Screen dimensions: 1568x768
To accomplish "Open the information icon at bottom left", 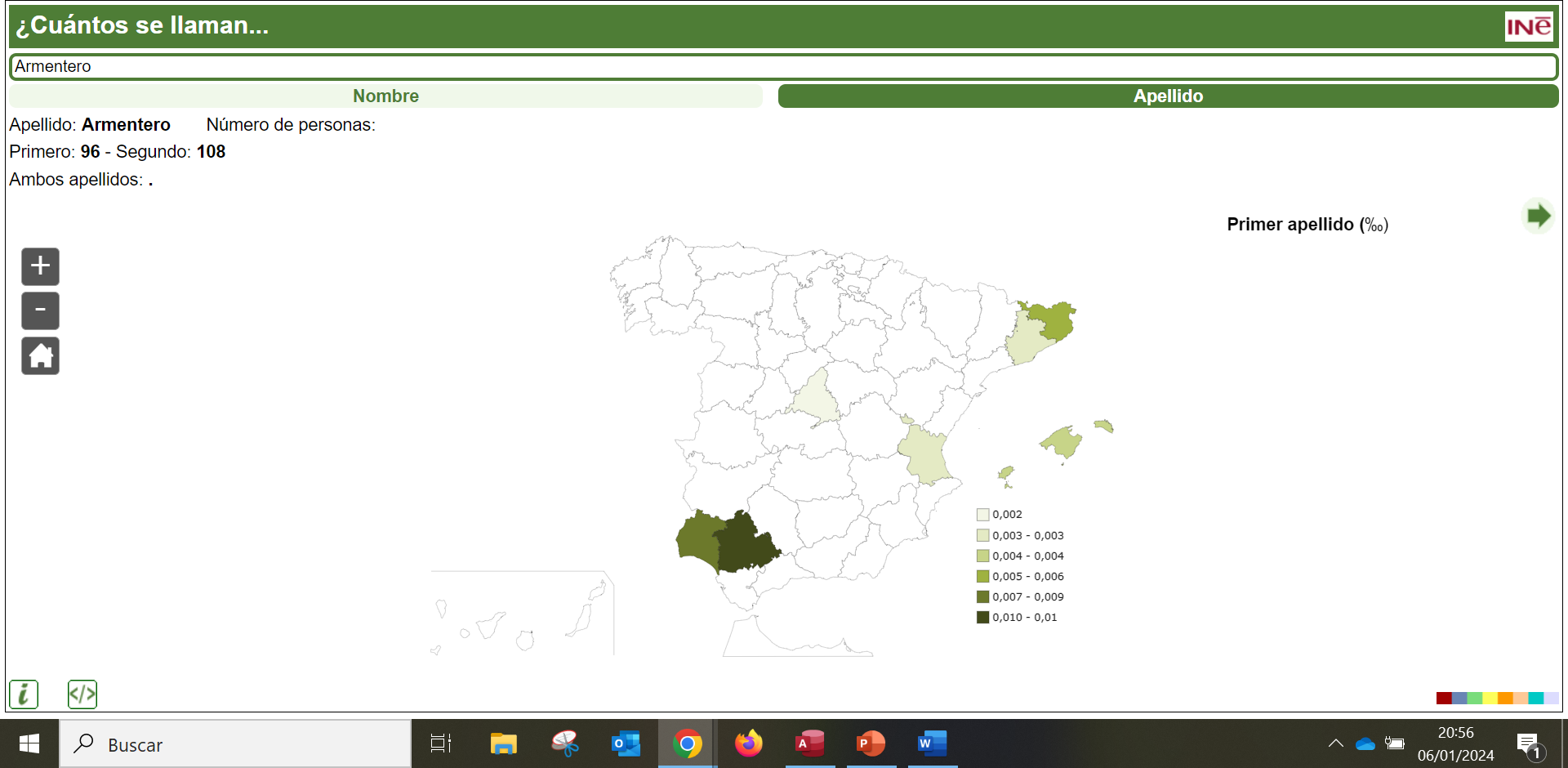I will (24, 694).
